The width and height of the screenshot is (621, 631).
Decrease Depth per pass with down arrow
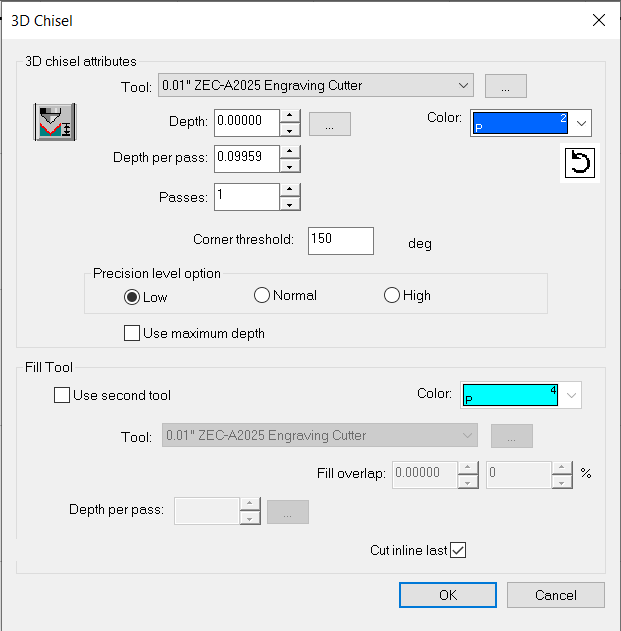click(x=290, y=166)
